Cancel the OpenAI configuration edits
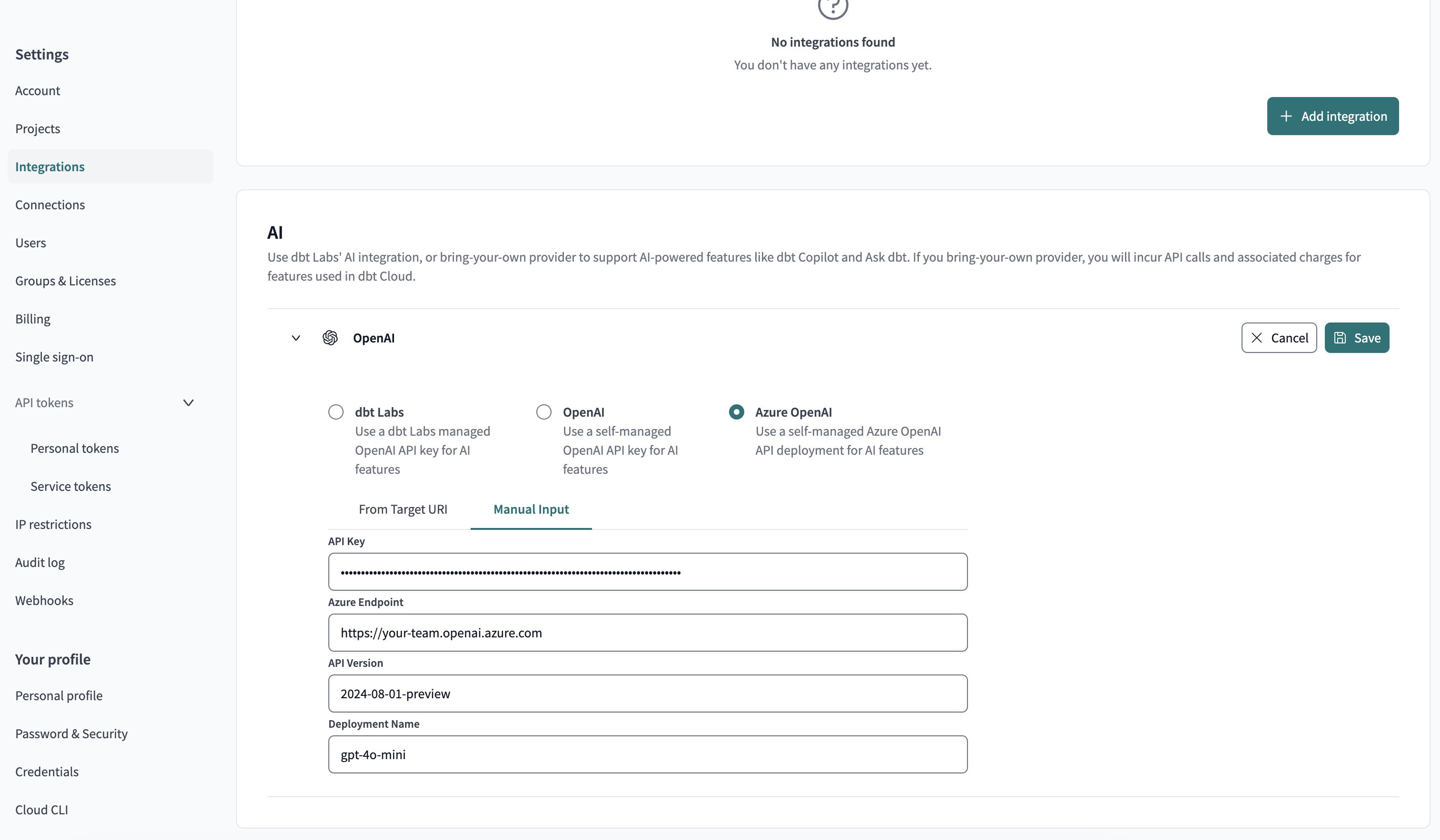The image size is (1440, 840). 1279,338
